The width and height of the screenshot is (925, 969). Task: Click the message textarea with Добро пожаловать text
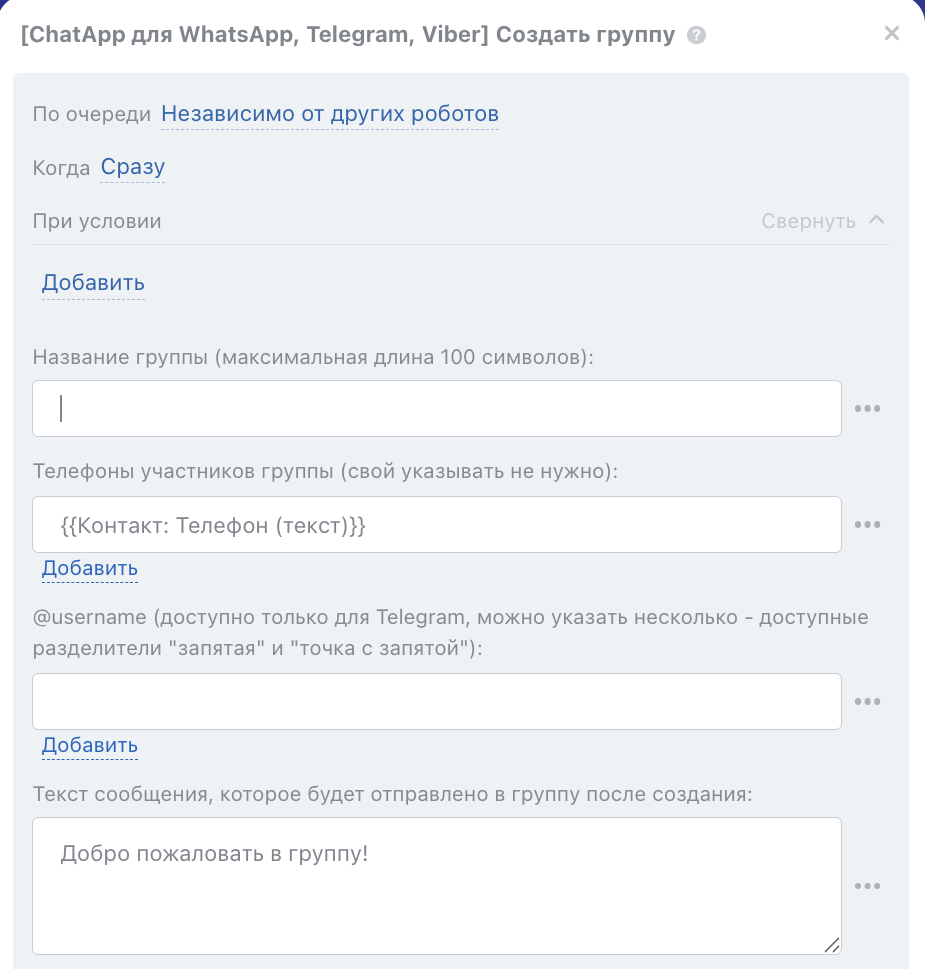point(437,886)
